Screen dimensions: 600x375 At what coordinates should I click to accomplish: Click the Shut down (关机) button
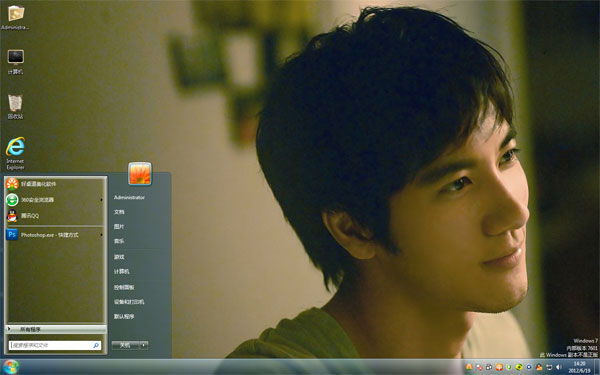126,345
